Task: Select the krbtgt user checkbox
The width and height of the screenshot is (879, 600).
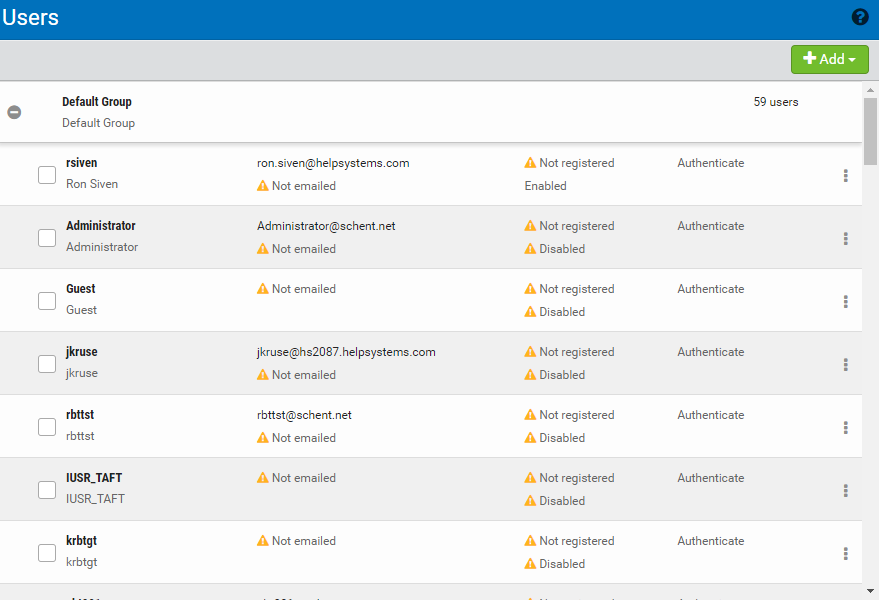Action: click(x=47, y=553)
